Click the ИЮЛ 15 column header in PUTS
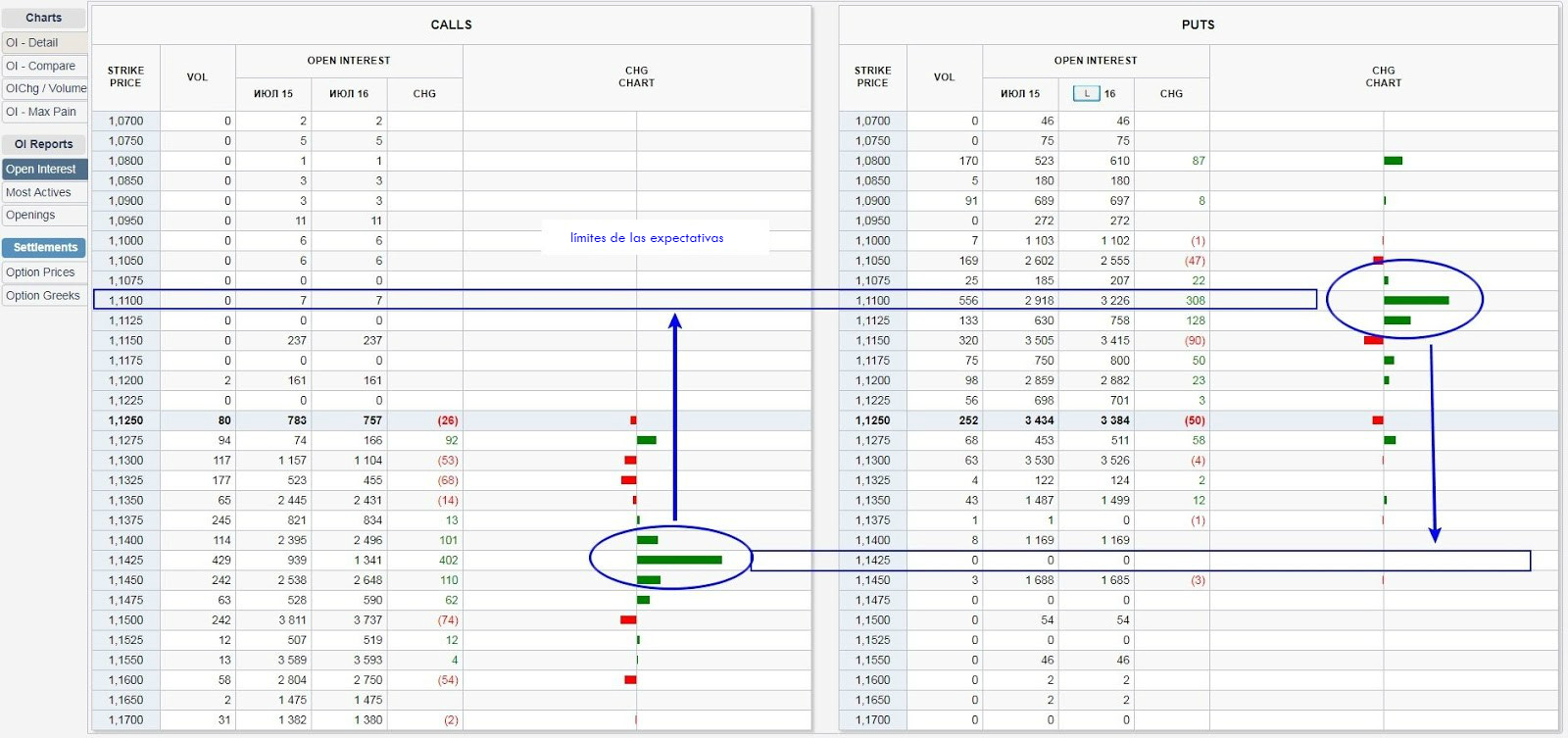 tap(1019, 94)
